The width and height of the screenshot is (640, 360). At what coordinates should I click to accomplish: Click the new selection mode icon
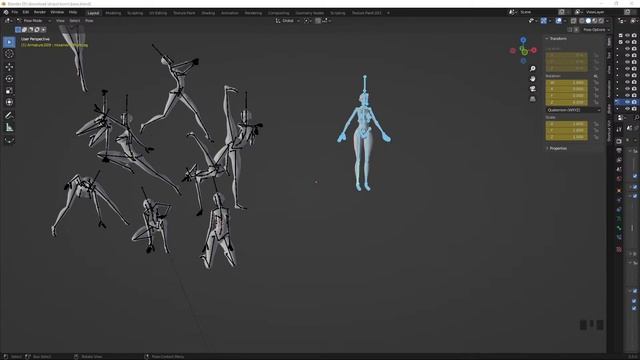pyautogui.click(x=18, y=30)
